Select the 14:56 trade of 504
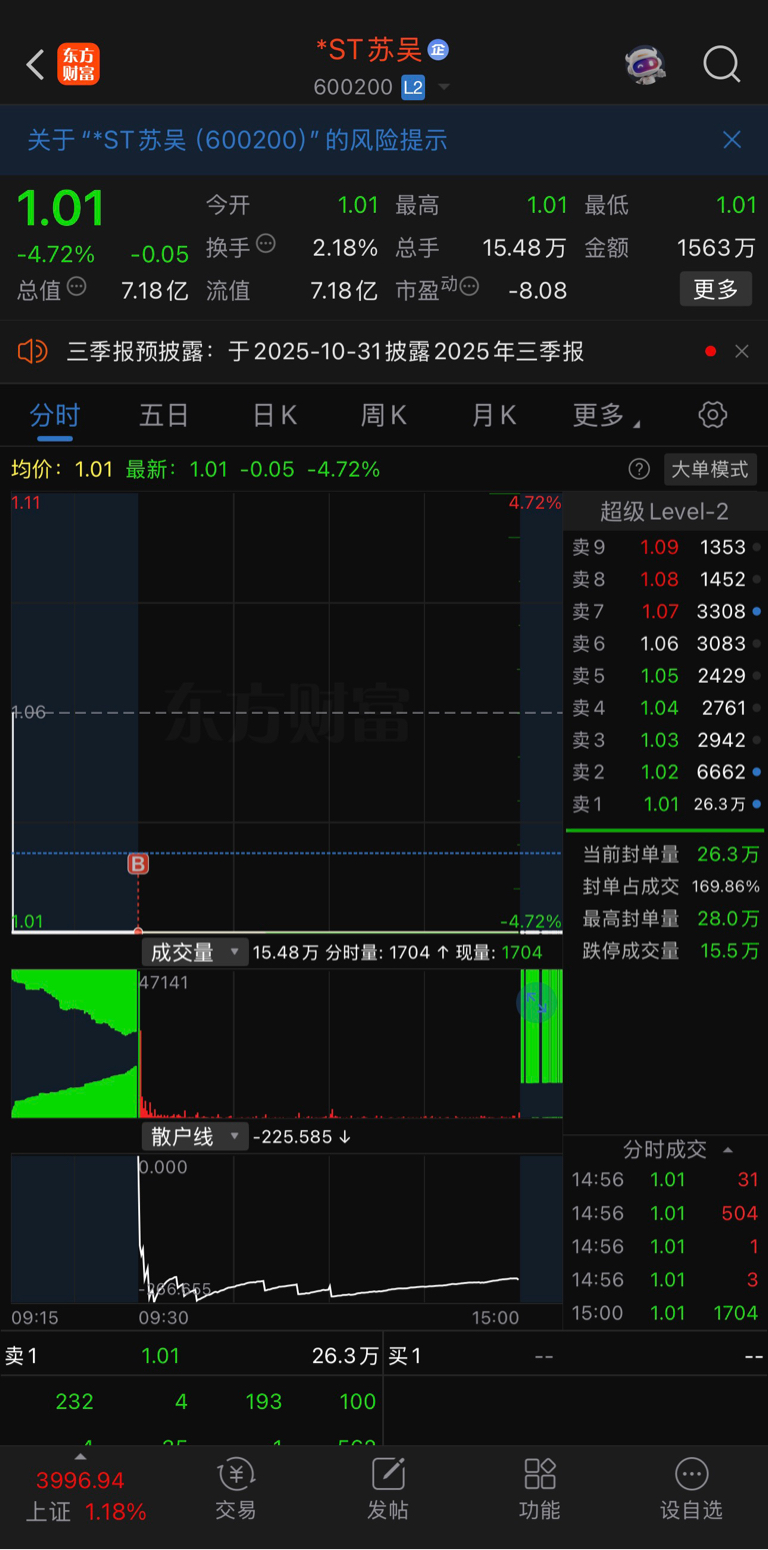 point(664,1213)
